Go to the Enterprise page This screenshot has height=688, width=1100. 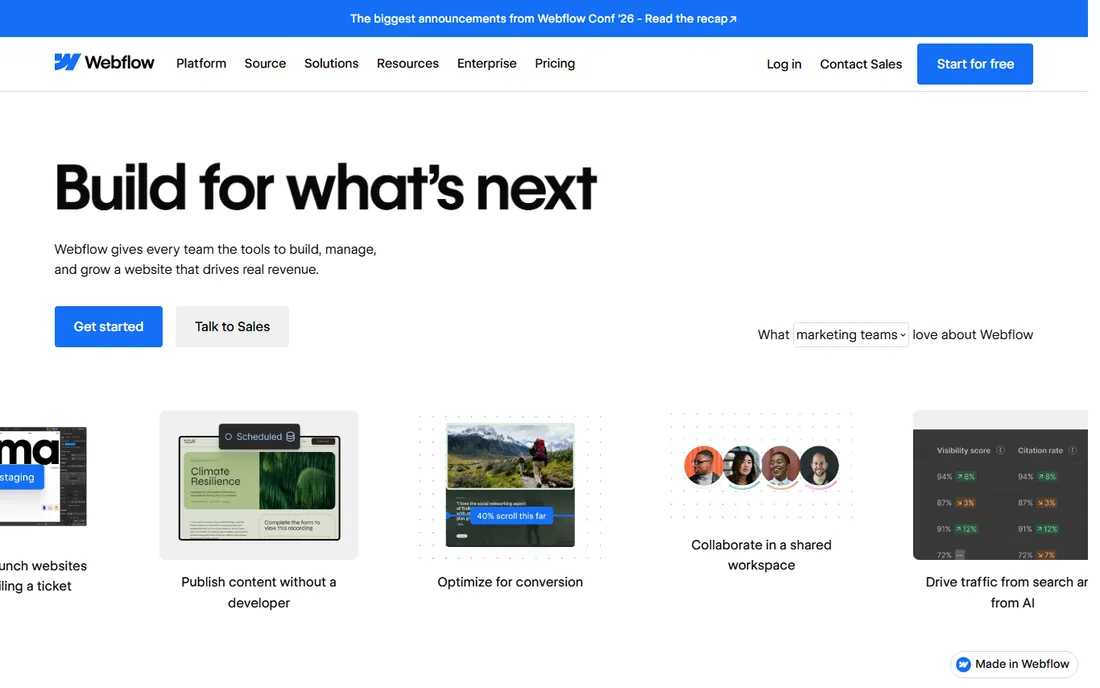(x=487, y=63)
